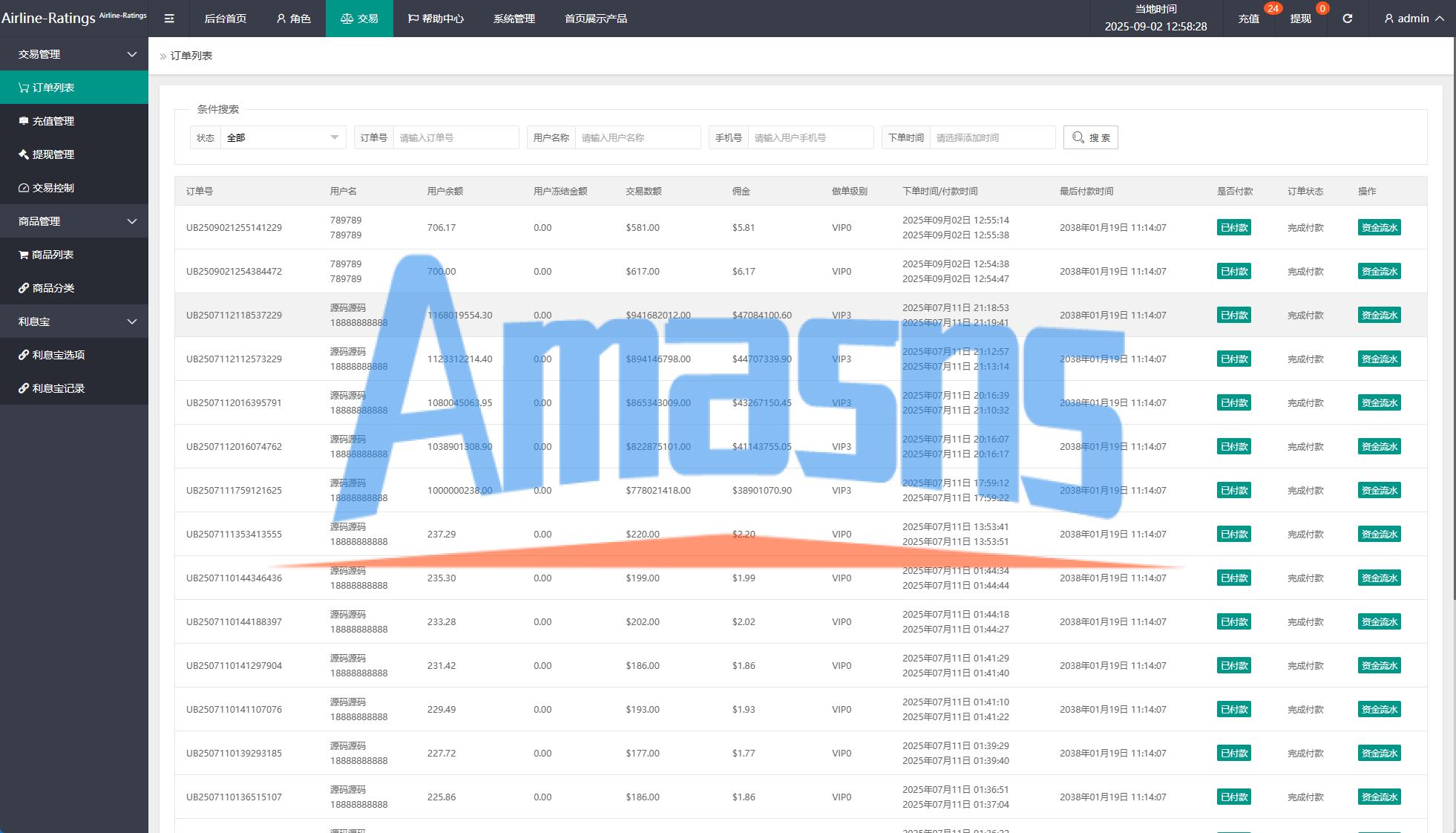Open 商品分类 sidebar entry
Screen dimensions: 1456x833
coord(53,288)
